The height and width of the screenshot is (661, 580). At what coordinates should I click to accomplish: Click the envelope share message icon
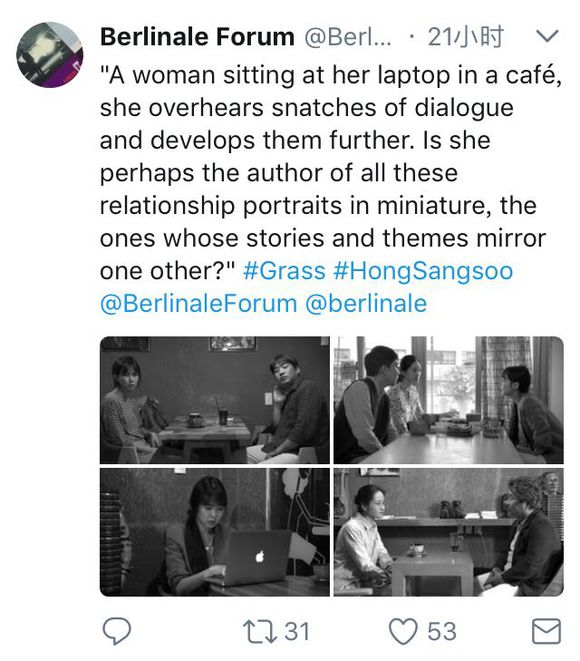pyautogui.click(x=546, y=631)
